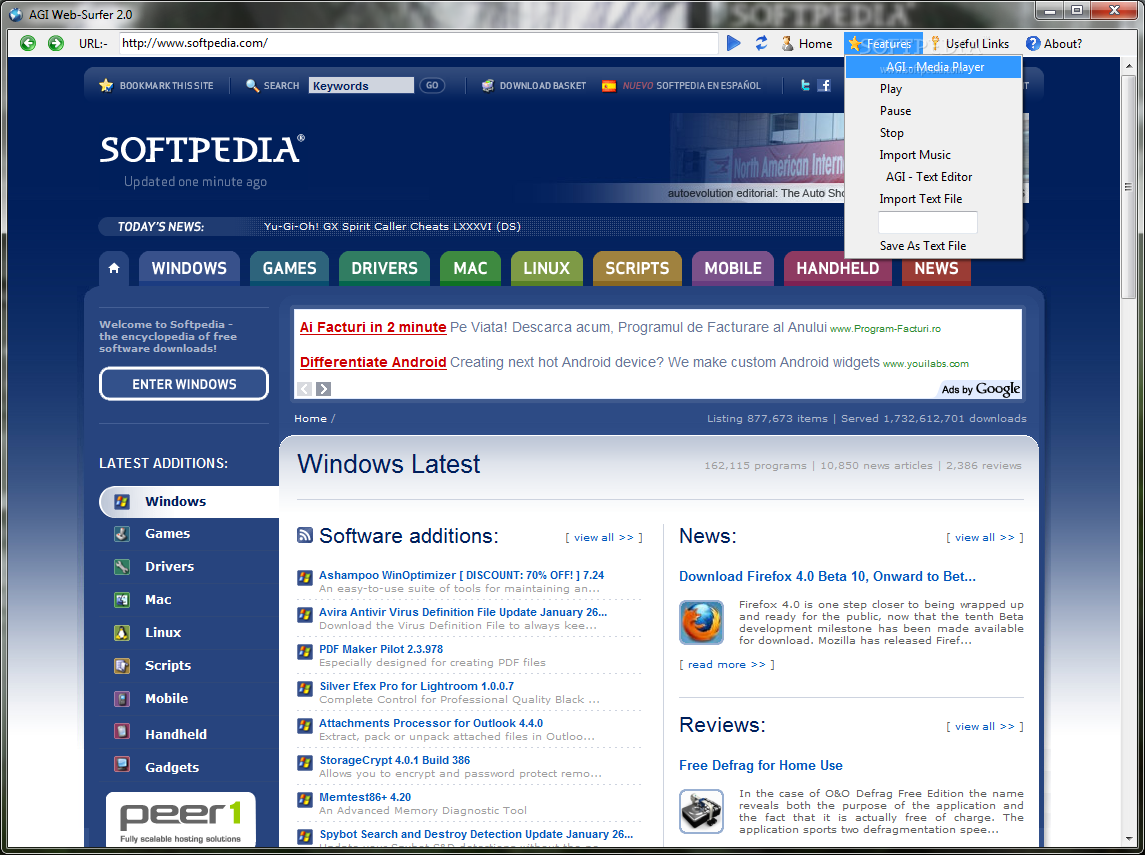Open Free Defrag for Home Use review
This screenshot has width=1145, height=855.
(x=761, y=765)
